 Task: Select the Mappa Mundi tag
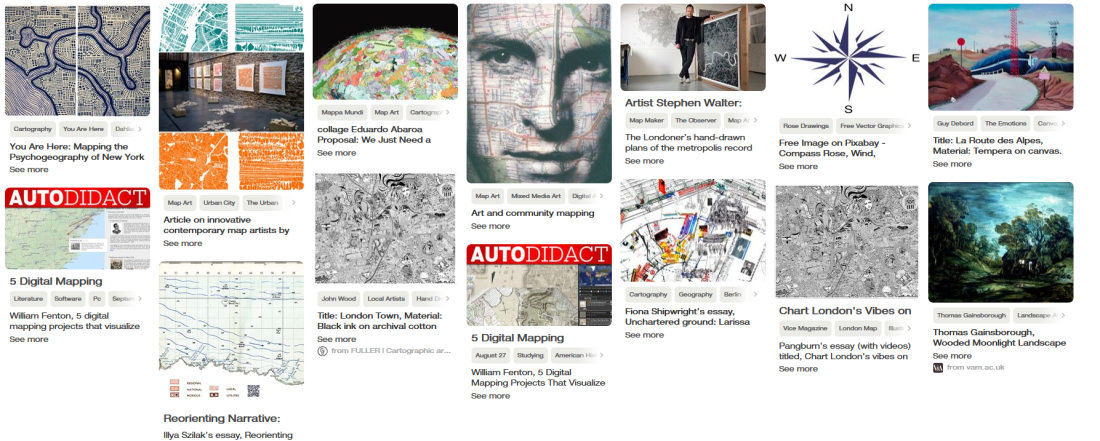click(340, 112)
